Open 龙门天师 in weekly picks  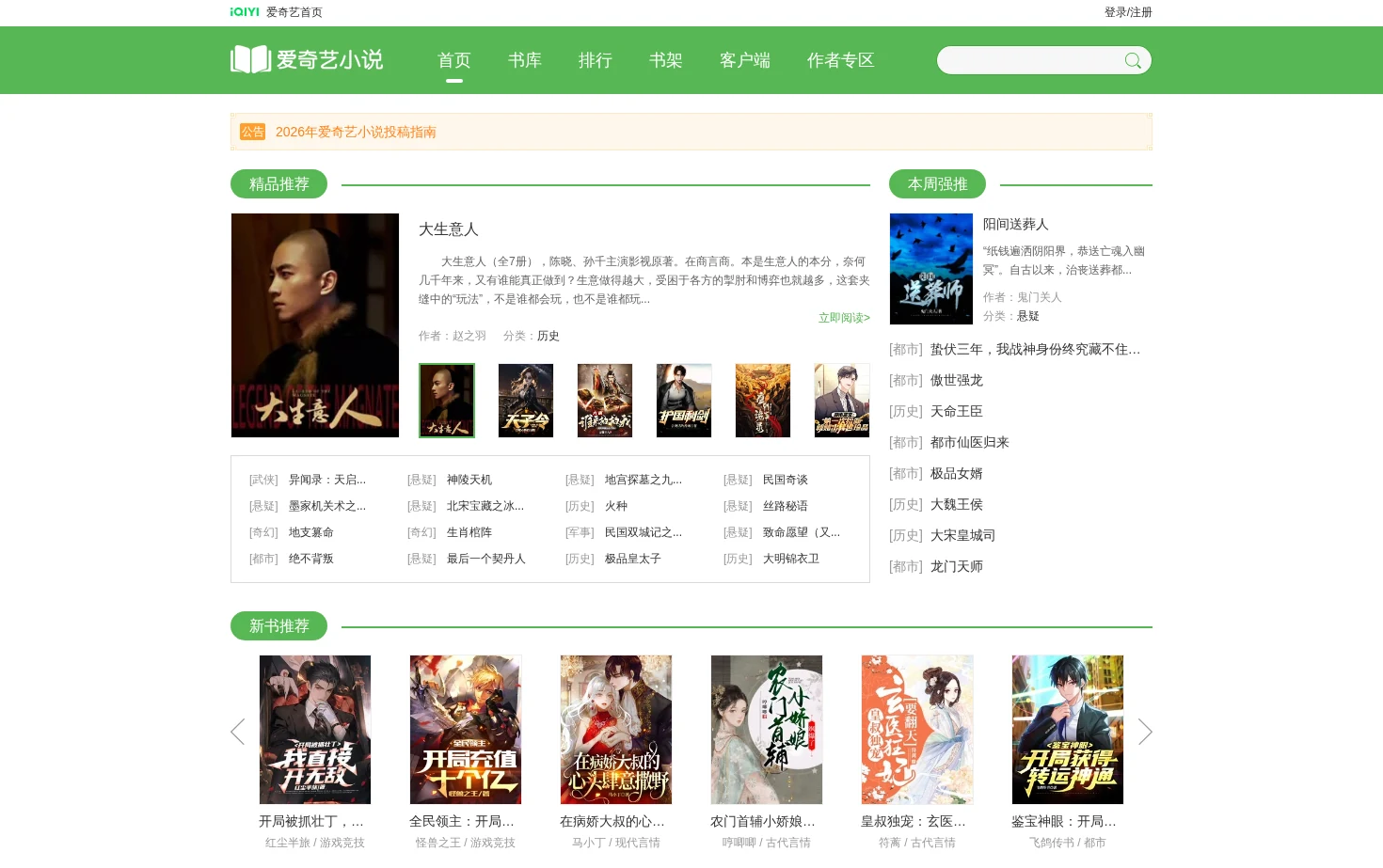957,566
